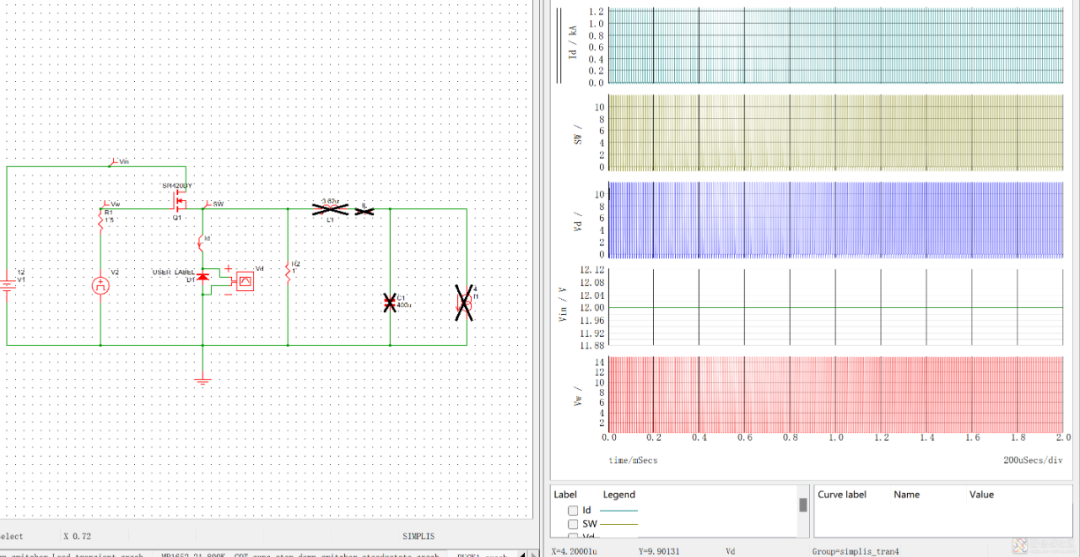This screenshot has height=557, width=1080.
Task: Click the 'Id / kA' axis label
Action: (x=572, y=43)
